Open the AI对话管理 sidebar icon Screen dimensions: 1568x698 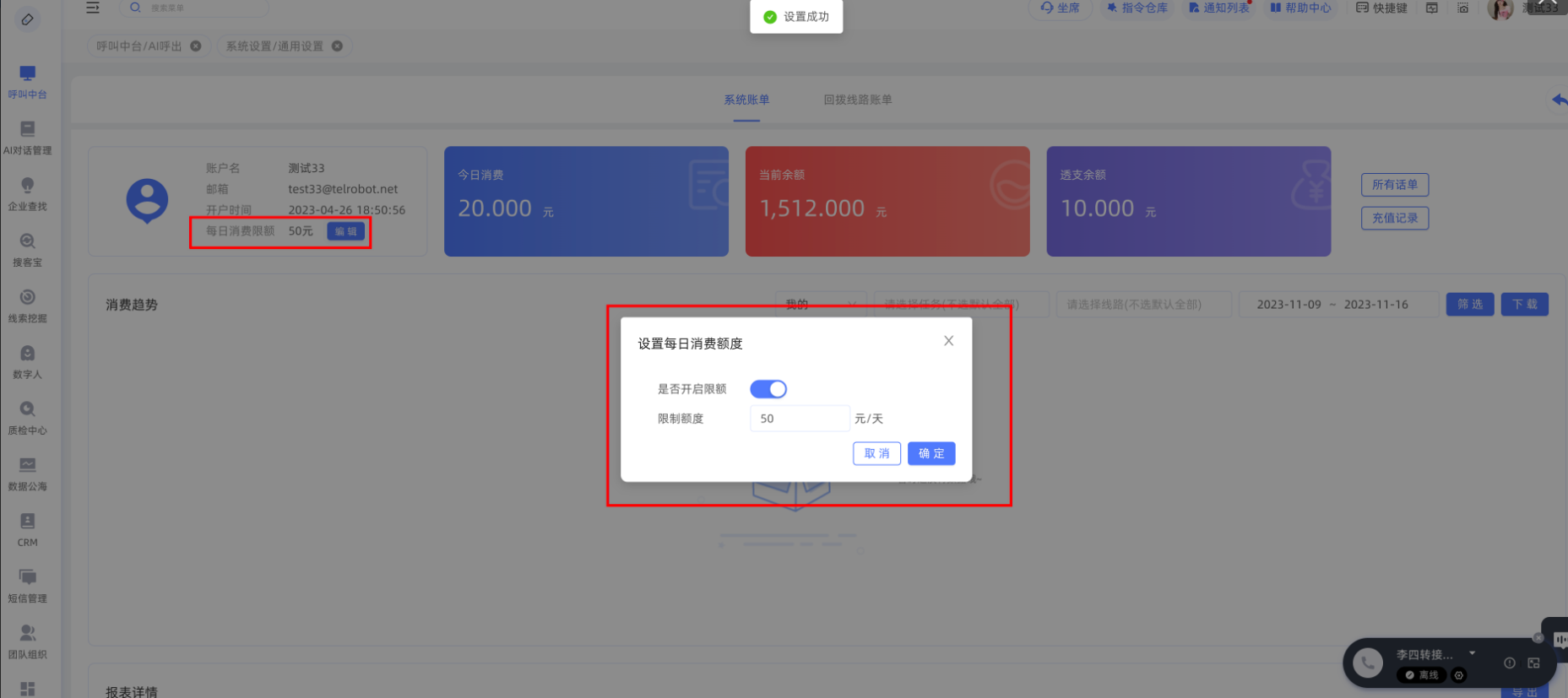(x=28, y=130)
